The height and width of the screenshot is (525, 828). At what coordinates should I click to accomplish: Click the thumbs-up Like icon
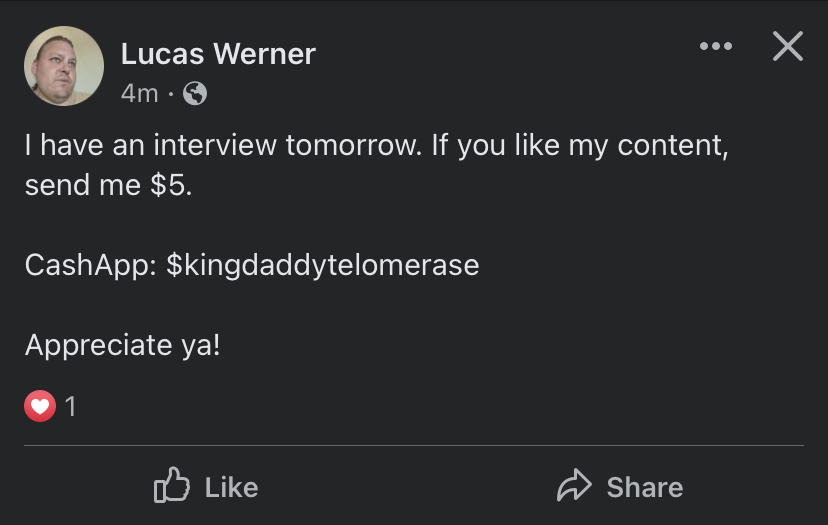(172, 484)
